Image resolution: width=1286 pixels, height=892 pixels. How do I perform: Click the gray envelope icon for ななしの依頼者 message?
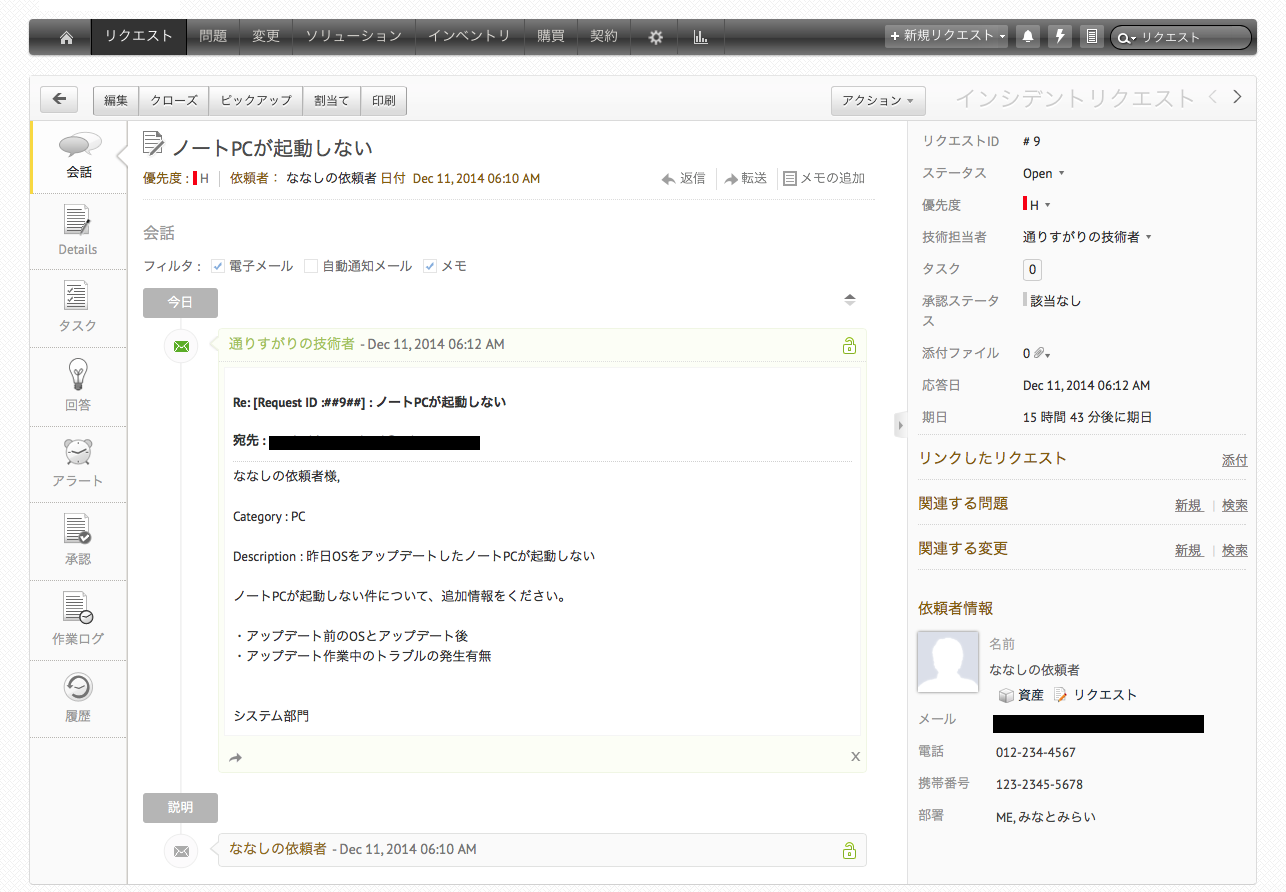[x=181, y=850]
